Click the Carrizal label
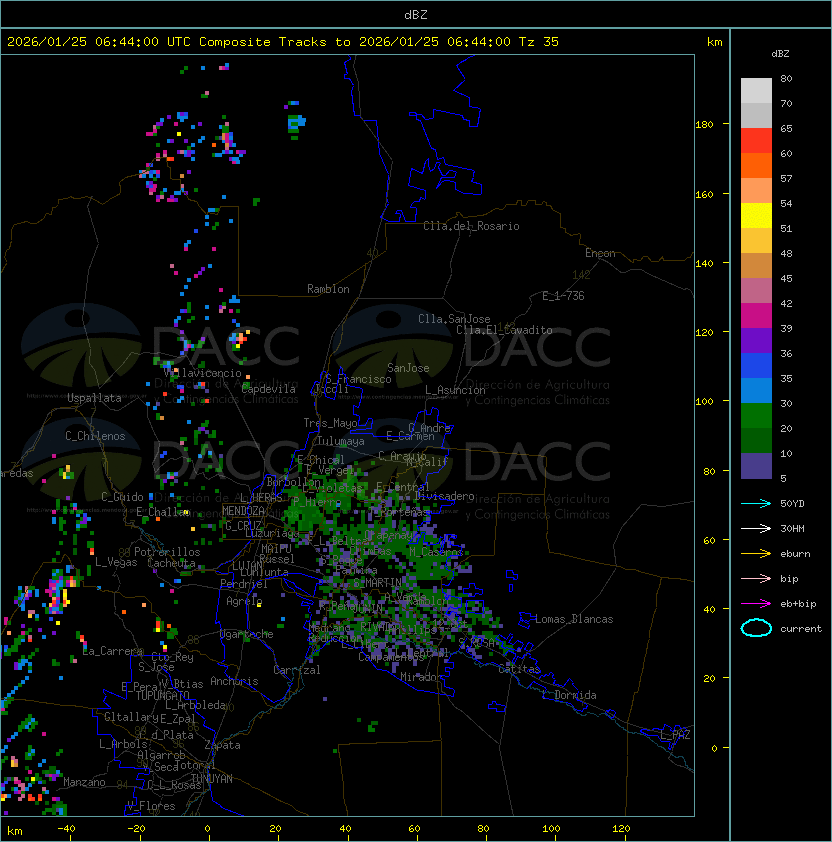832x842 pixels. [x=297, y=670]
